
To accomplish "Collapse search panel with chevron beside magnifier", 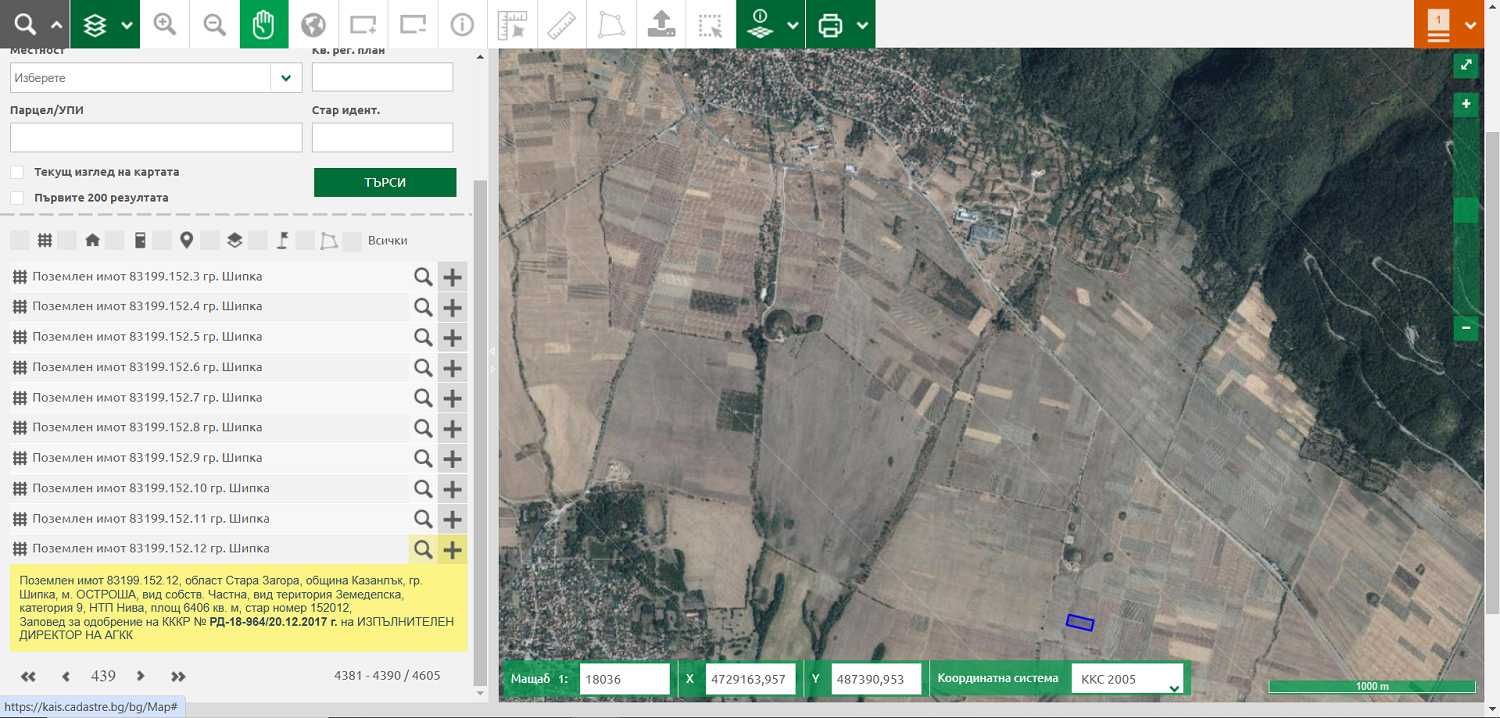I will pos(56,25).
